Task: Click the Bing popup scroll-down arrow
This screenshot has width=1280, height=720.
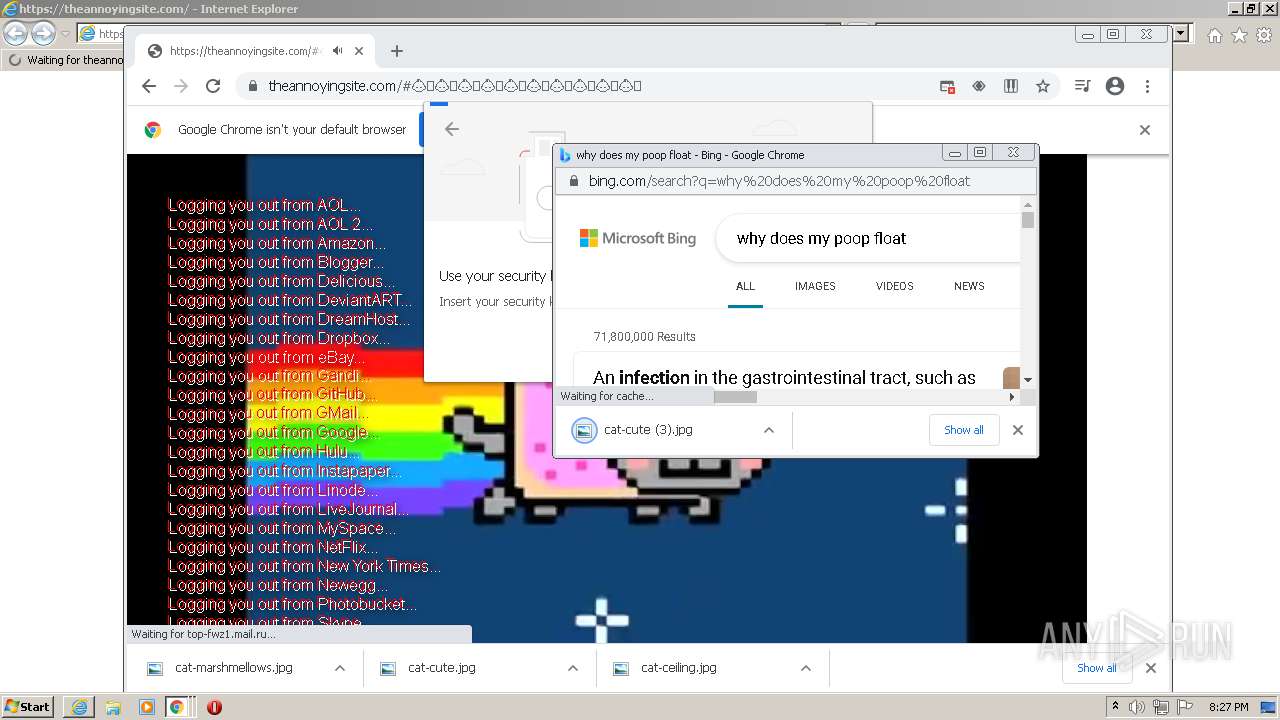Action: pos(1028,381)
